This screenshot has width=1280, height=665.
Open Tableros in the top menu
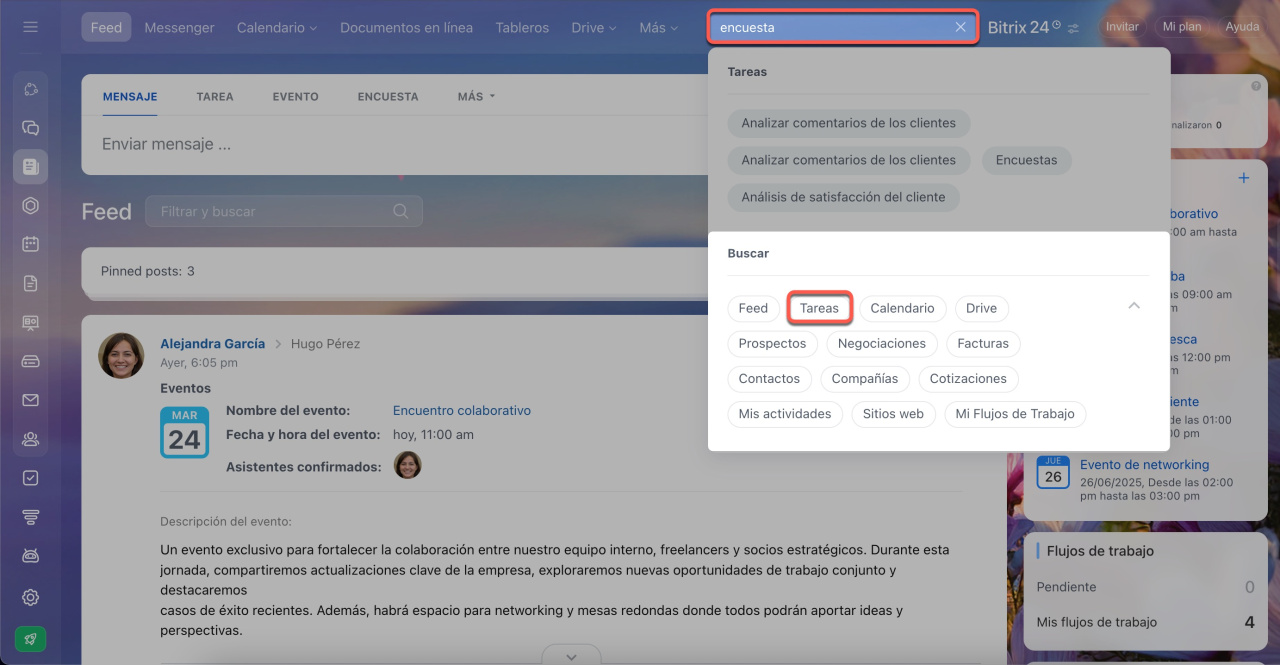pos(522,27)
